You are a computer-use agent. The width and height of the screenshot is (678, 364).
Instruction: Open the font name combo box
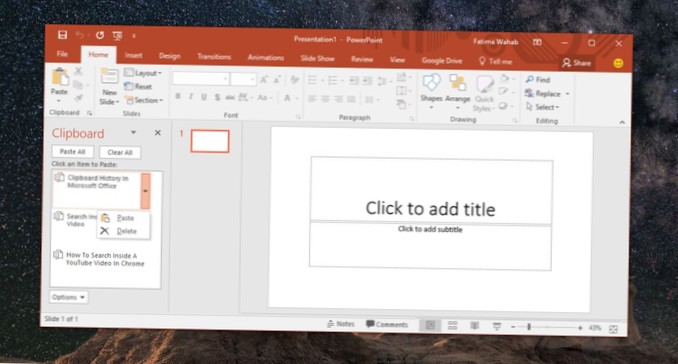[201, 79]
